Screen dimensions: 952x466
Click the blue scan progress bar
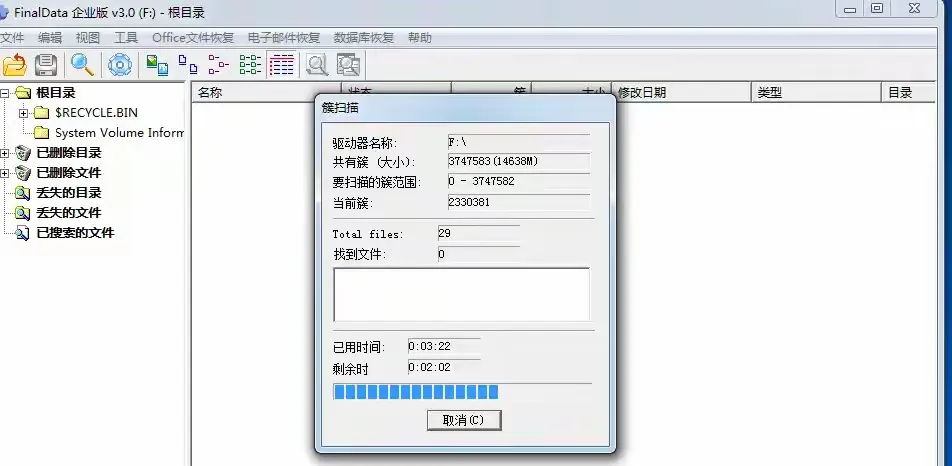pyautogui.click(x=462, y=391)
